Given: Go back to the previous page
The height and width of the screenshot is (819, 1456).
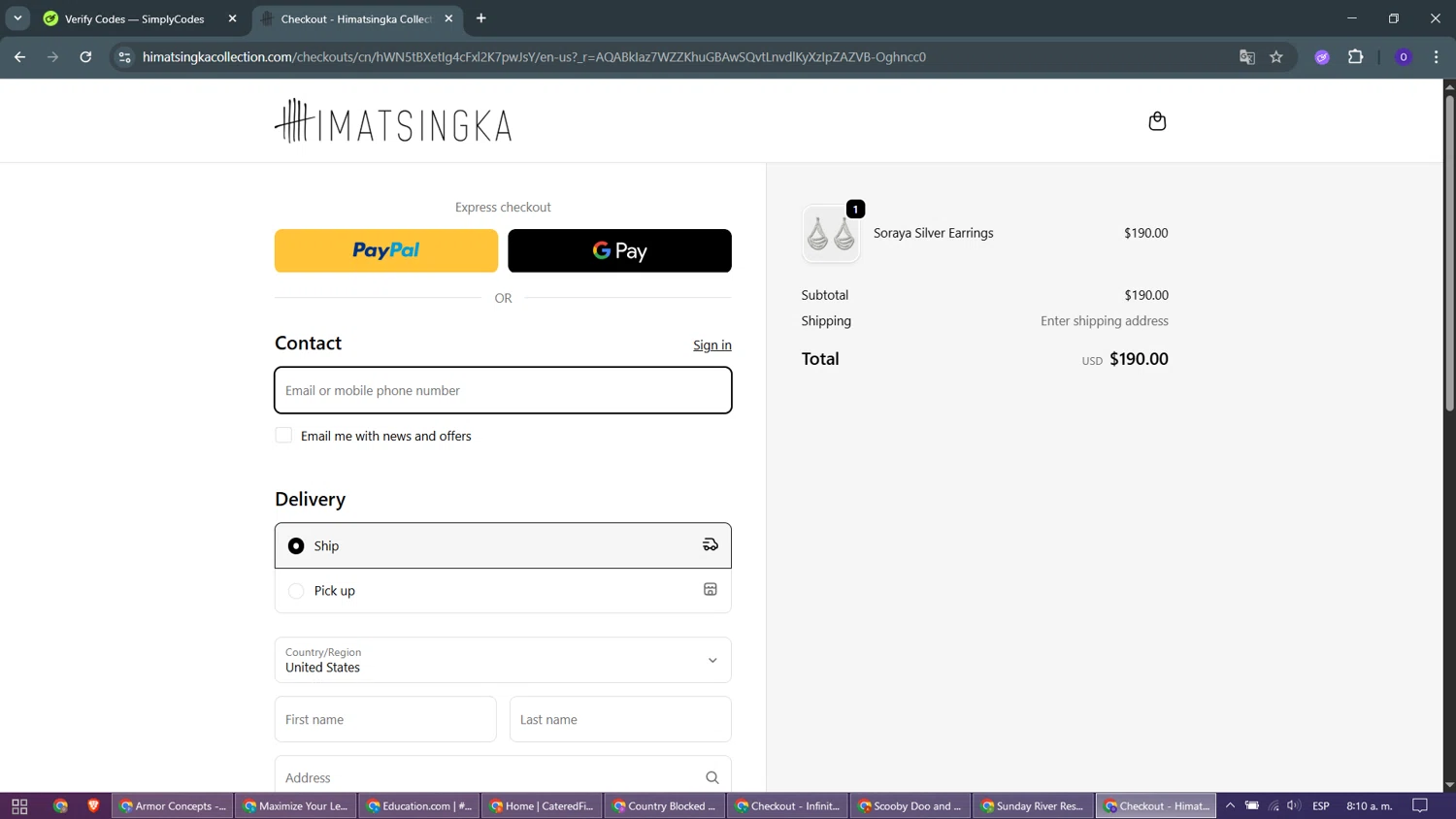Looking at the screenshot, I should (x=19, y=57).
